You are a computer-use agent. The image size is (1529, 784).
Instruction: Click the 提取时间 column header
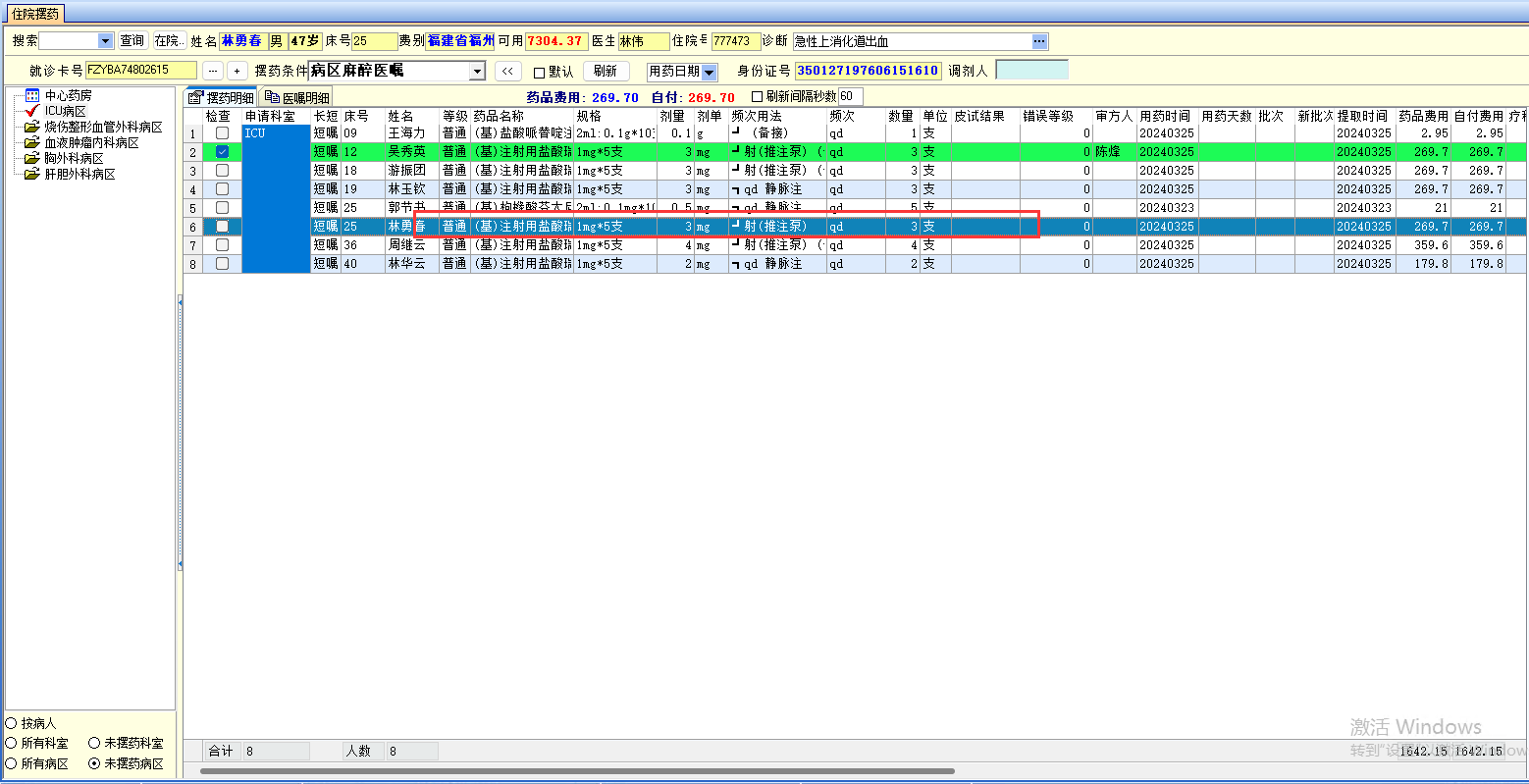pyautogui.click(x=1365, y=116)
